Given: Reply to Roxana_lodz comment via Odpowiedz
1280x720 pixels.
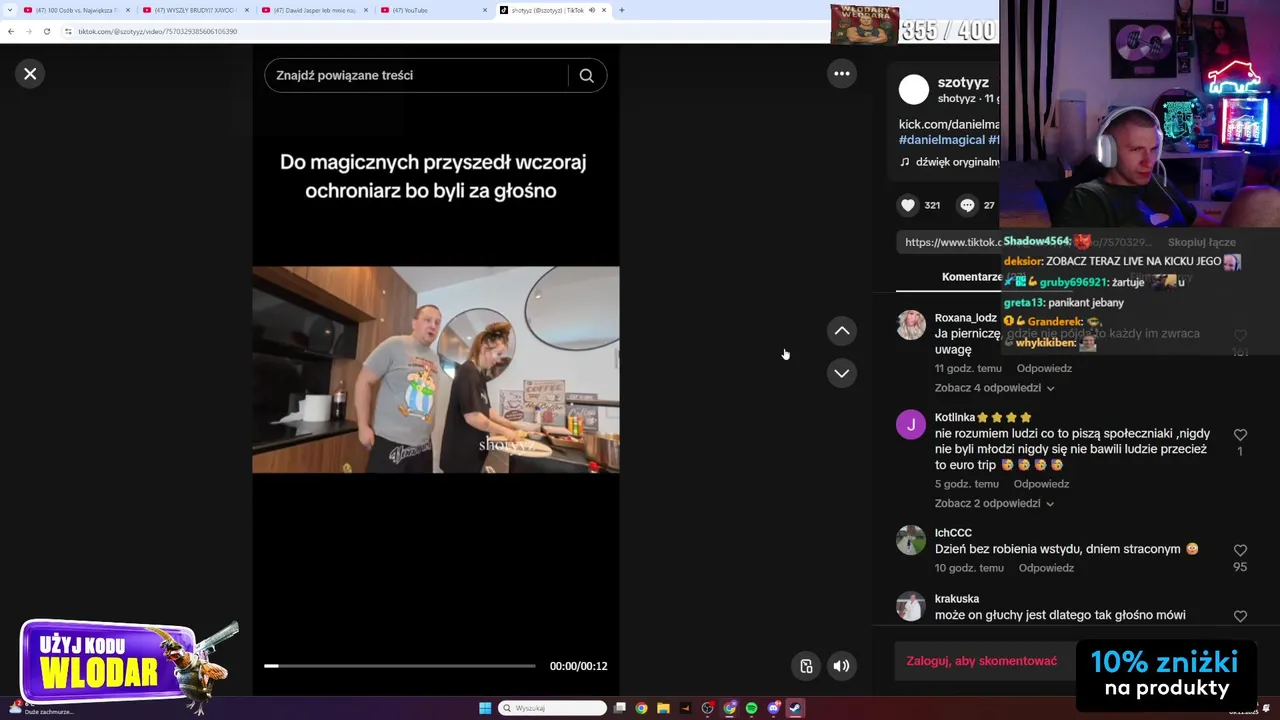Looking at the screenshot, I should click(1044, 369).
